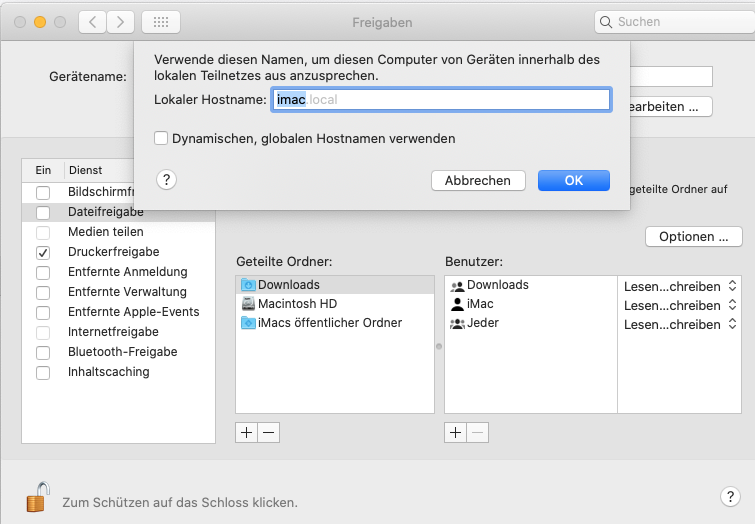Open help at bottom right corner

729,497
